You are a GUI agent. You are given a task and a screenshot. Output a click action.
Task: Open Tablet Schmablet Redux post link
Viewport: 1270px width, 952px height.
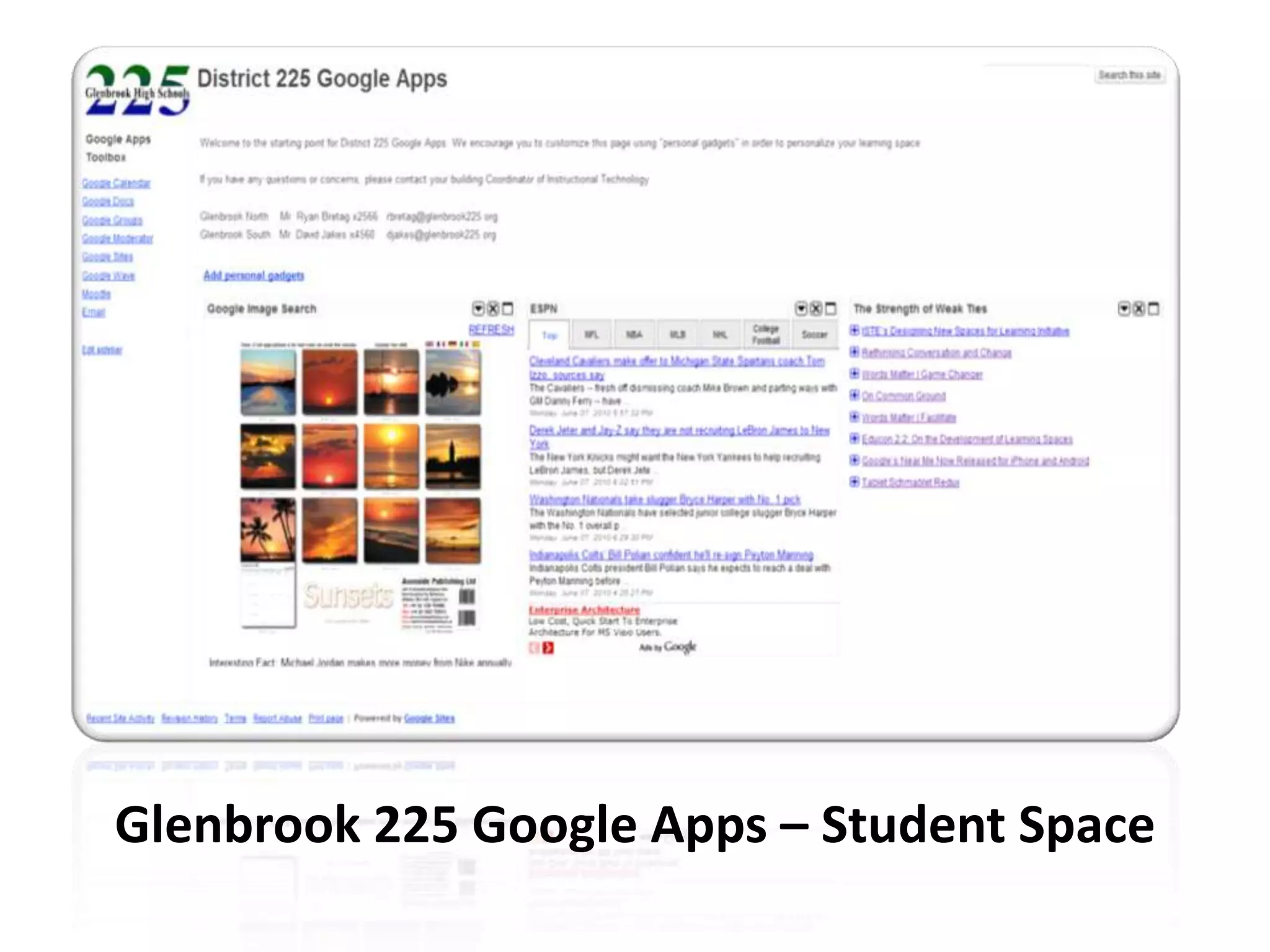(x=910, y=482)
